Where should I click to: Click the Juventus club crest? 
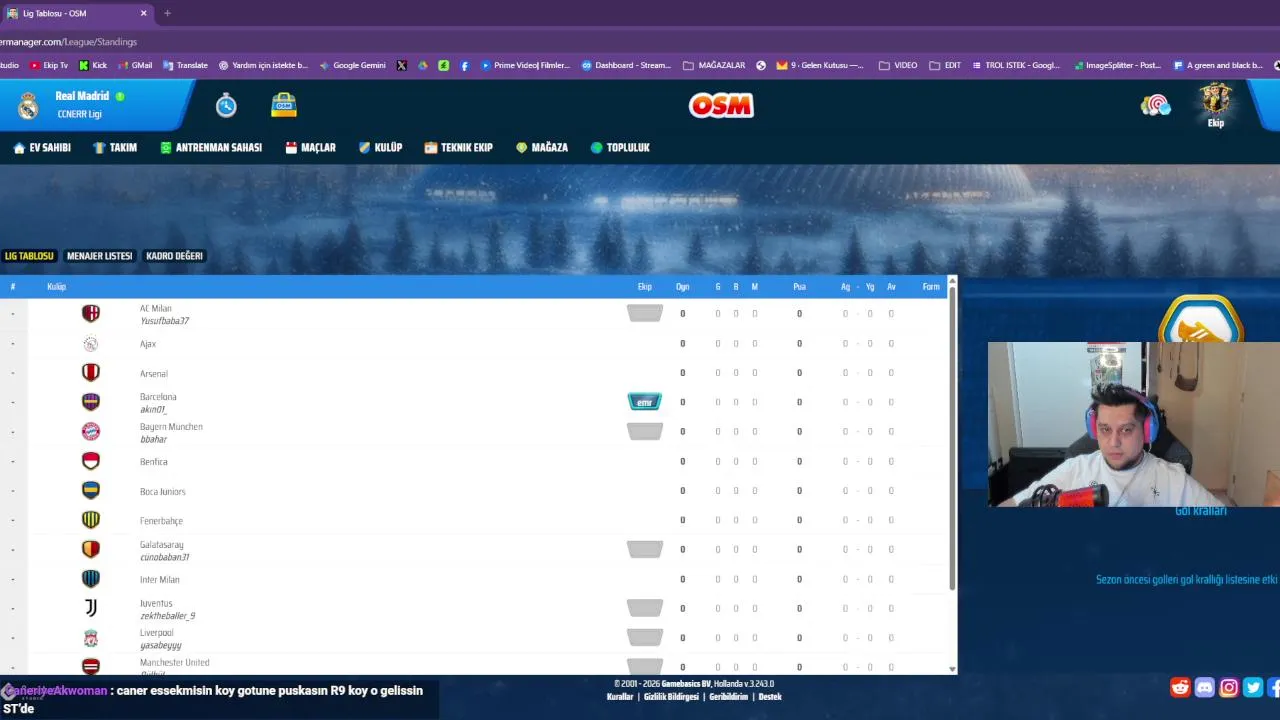coord(91,608)
